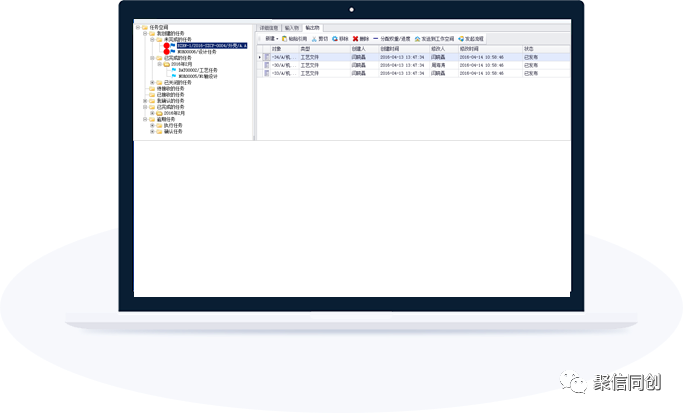Expand the 我确认的任务 node

(145, 101)
